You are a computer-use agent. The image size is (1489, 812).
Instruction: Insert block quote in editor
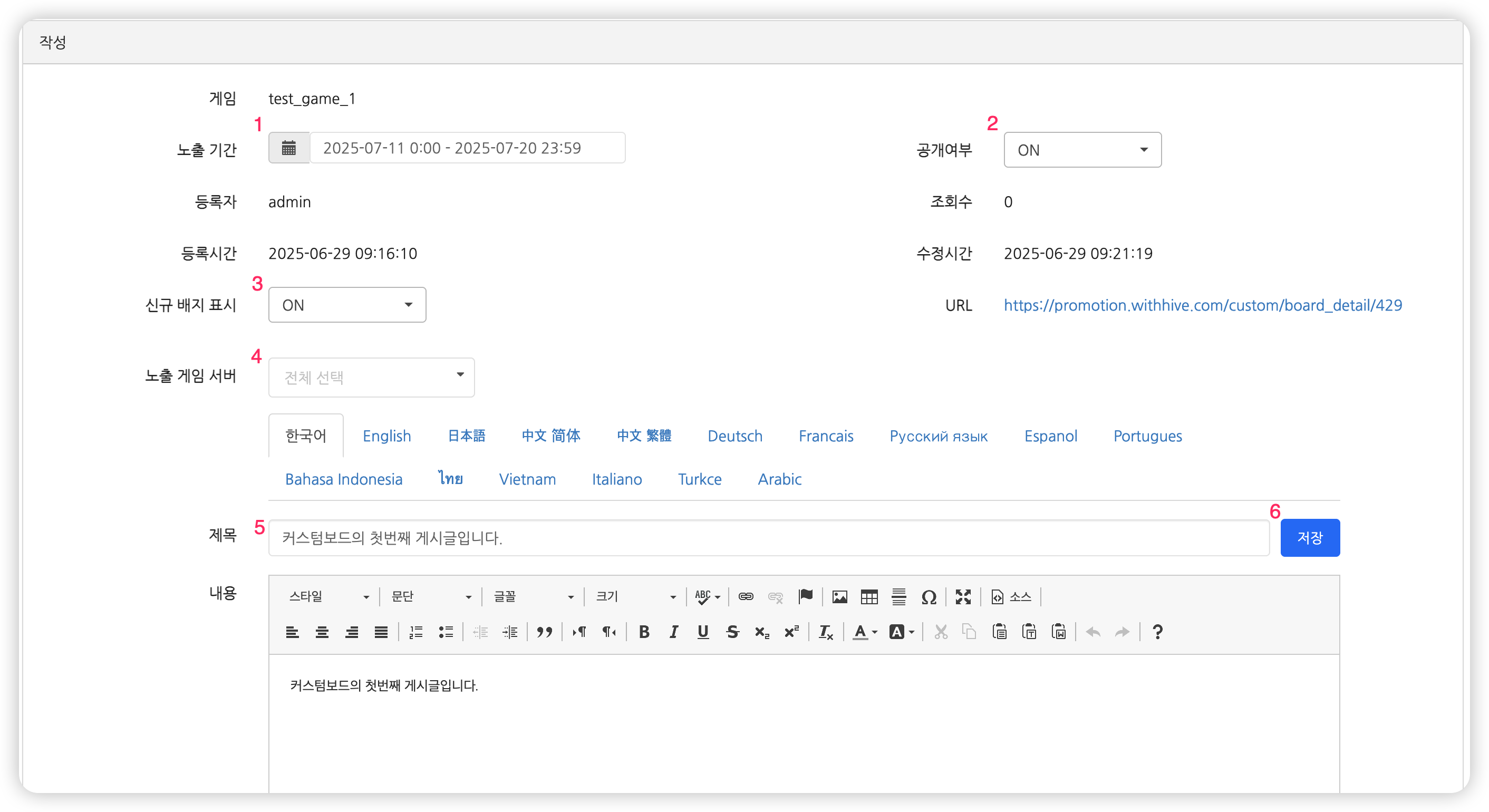[544, 632]
